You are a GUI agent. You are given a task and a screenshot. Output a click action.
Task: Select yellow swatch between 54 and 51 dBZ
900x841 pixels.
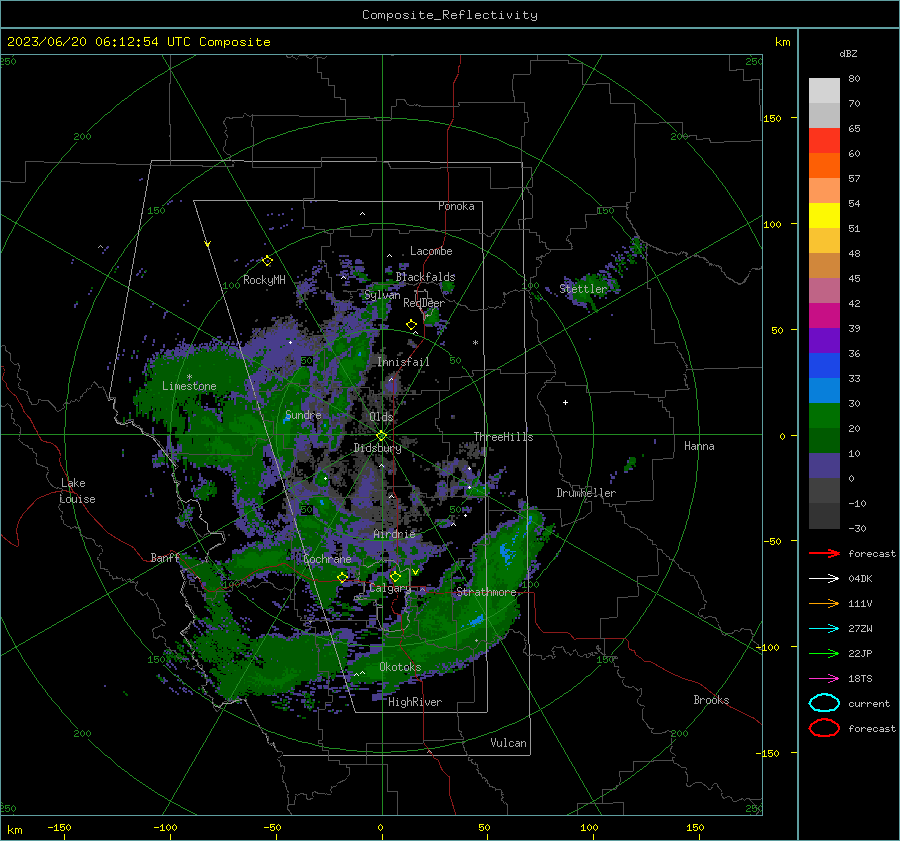click(x=824, y=216)
